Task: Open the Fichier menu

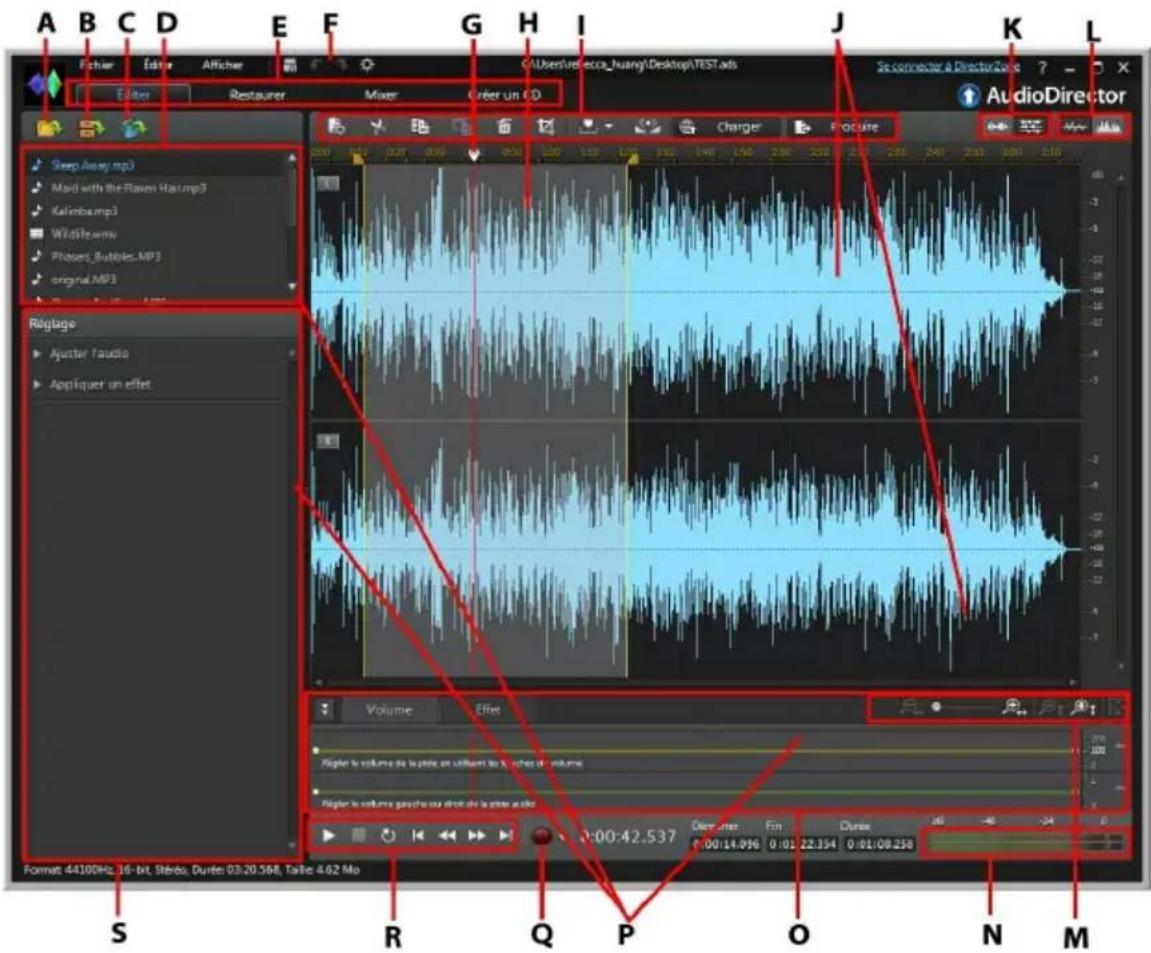Action: pyautogui.click(x=97, y=65)
